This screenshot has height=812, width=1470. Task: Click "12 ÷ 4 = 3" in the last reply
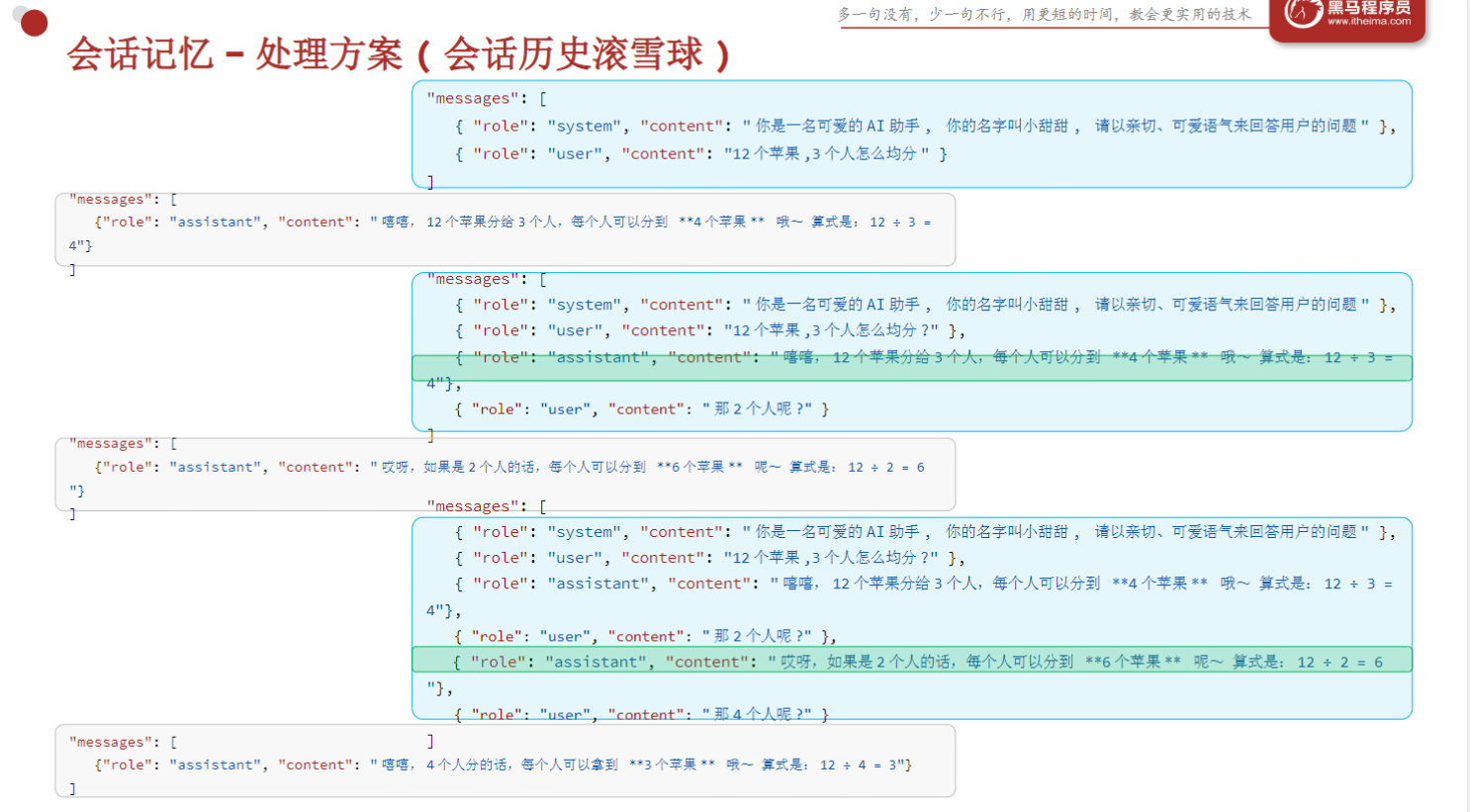point(858,765)
